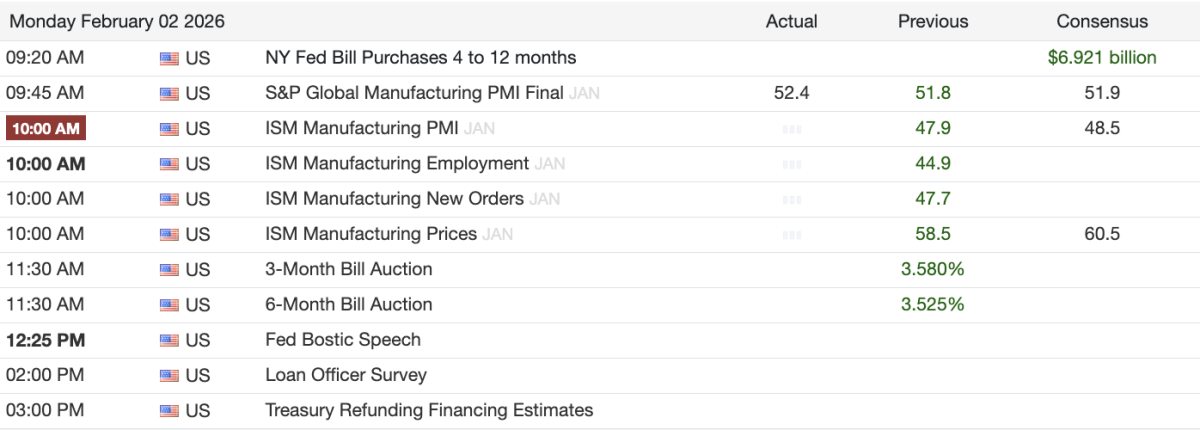The image size is (1200, 430).
Task: Open the ISM Manufacturing PMI event
Action: (361, 128)
